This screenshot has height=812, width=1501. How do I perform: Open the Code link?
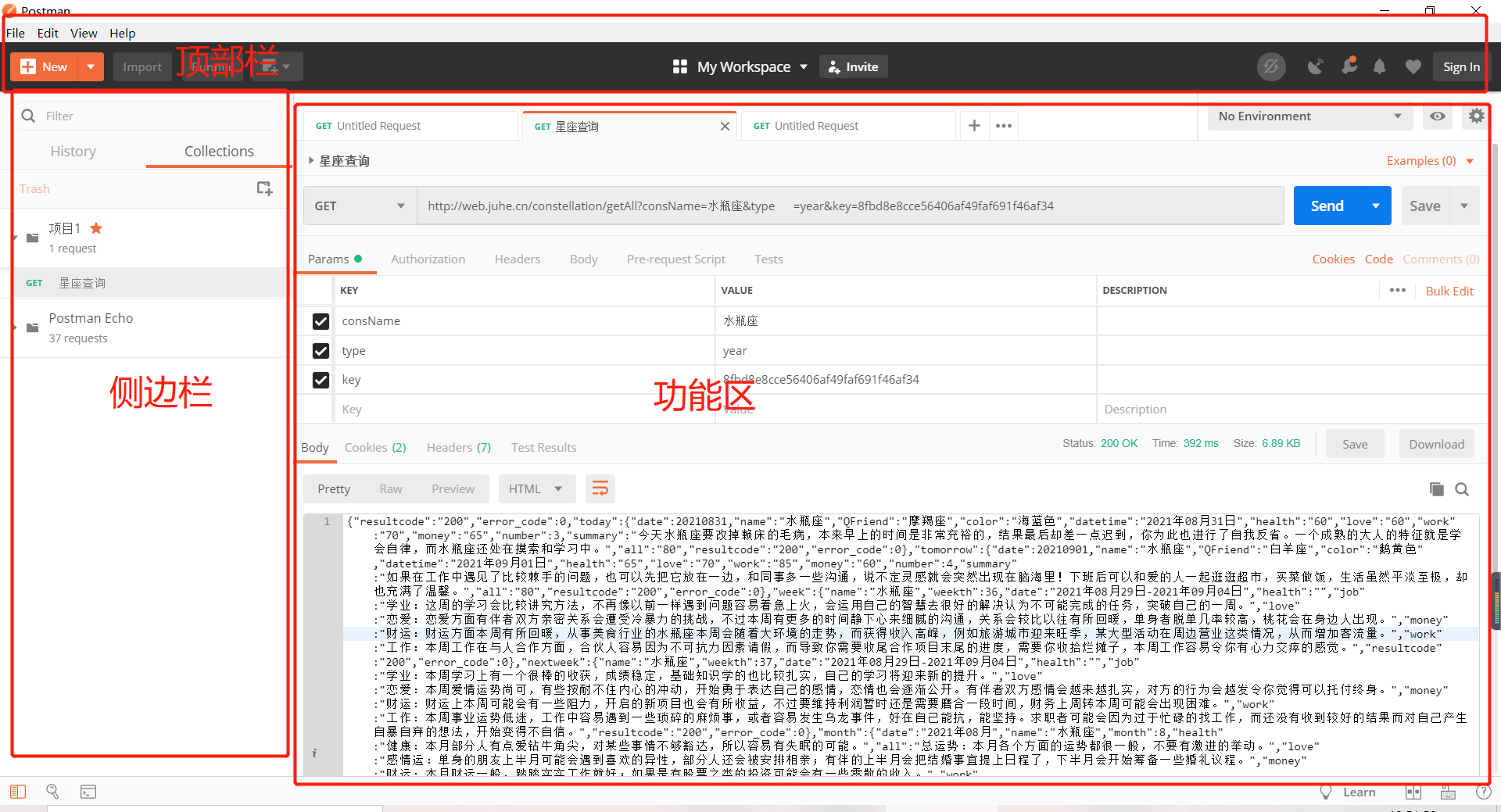click(1378, 259)
